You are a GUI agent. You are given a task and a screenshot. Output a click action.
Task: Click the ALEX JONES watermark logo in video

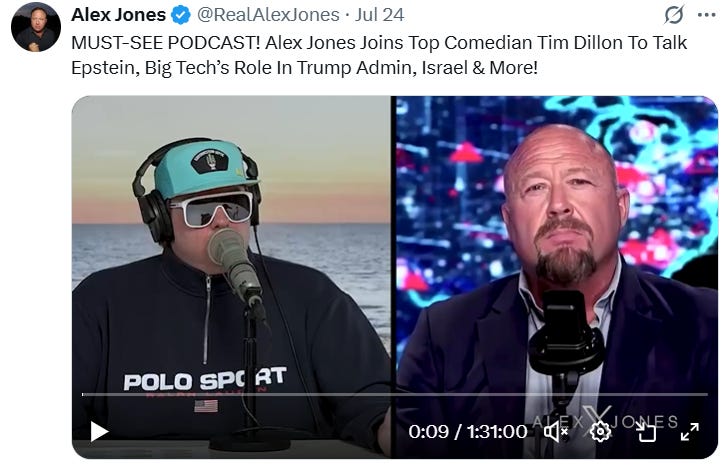(605, 421)
